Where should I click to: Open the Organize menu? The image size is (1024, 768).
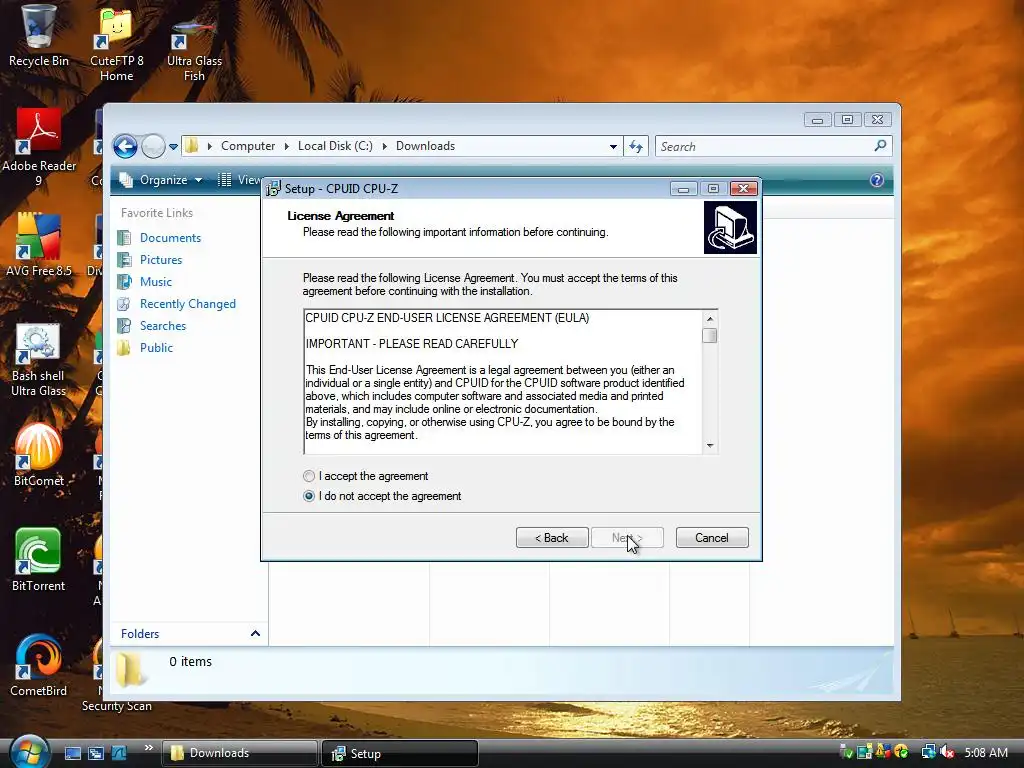(x=161, y=180)
